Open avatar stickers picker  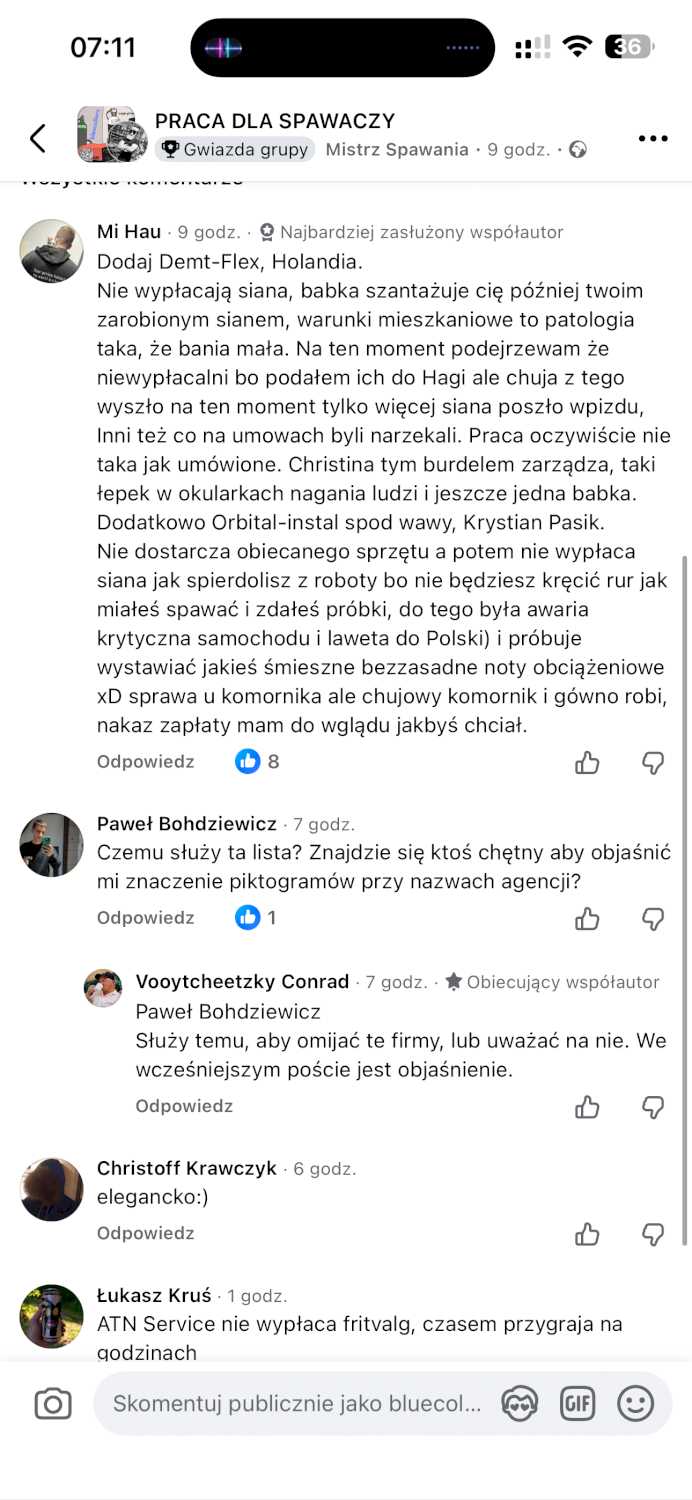[520, 1404]
